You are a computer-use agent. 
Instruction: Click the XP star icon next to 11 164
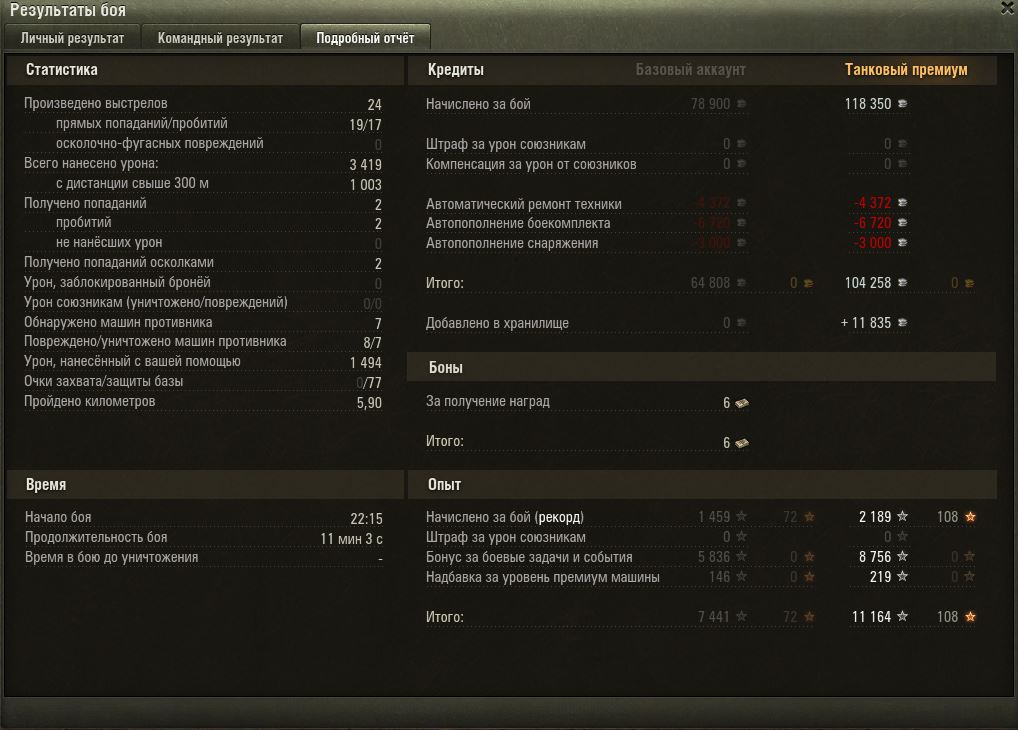pos(902,616)
